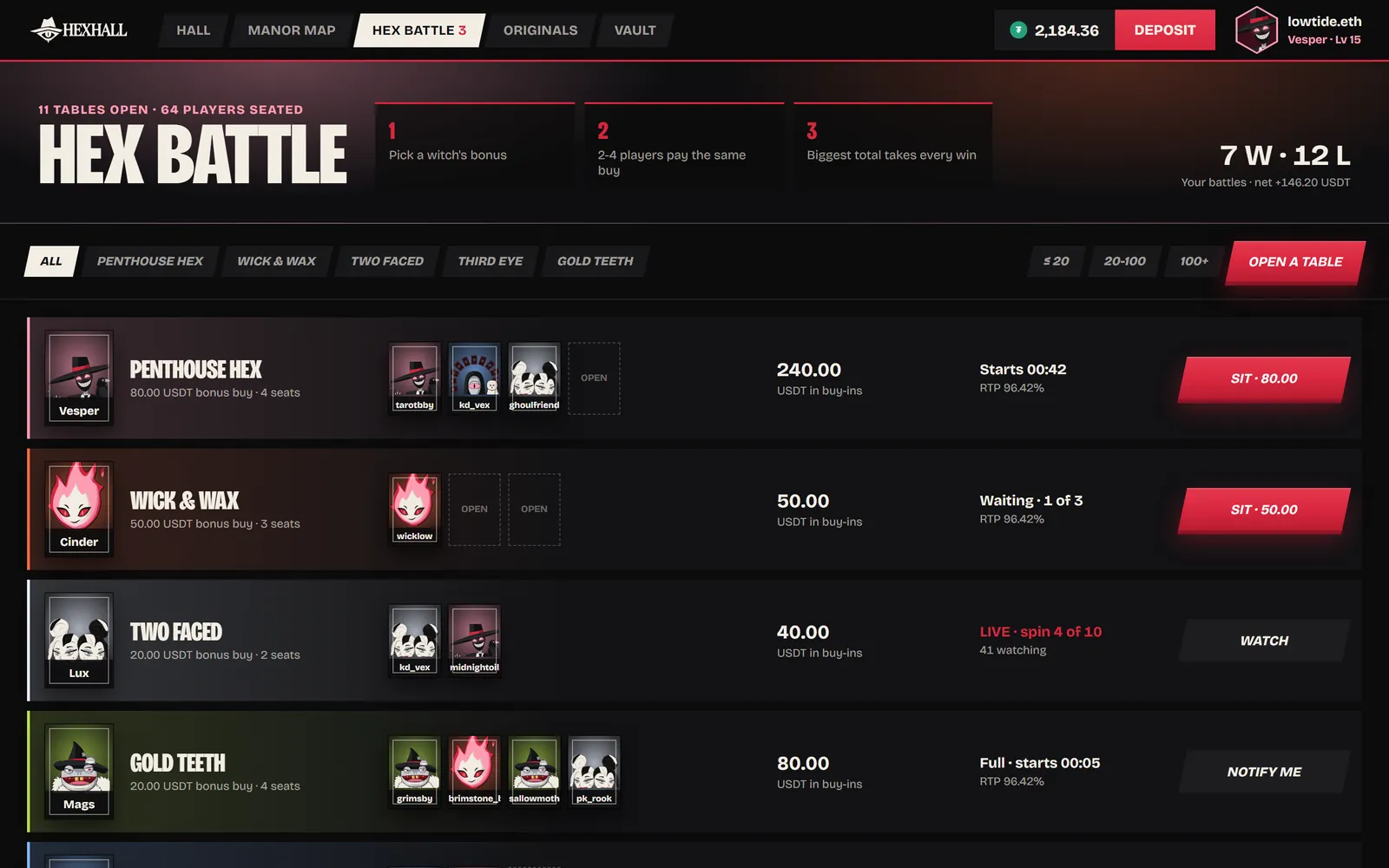Image resolution: width=1389 pixels, height=868 pixels.
Task: Sit at Wick & Wax for 50.00
Action: click(x=1264, y=510)
